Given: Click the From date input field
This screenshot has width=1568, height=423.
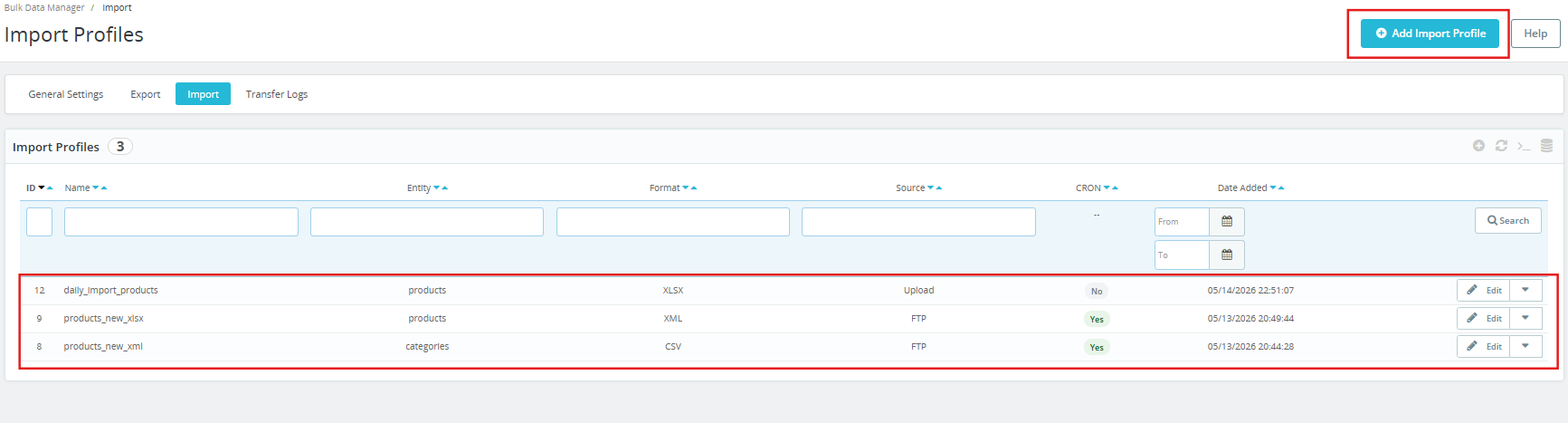Looking at the screenshot, I should (x=1182, y=222).
